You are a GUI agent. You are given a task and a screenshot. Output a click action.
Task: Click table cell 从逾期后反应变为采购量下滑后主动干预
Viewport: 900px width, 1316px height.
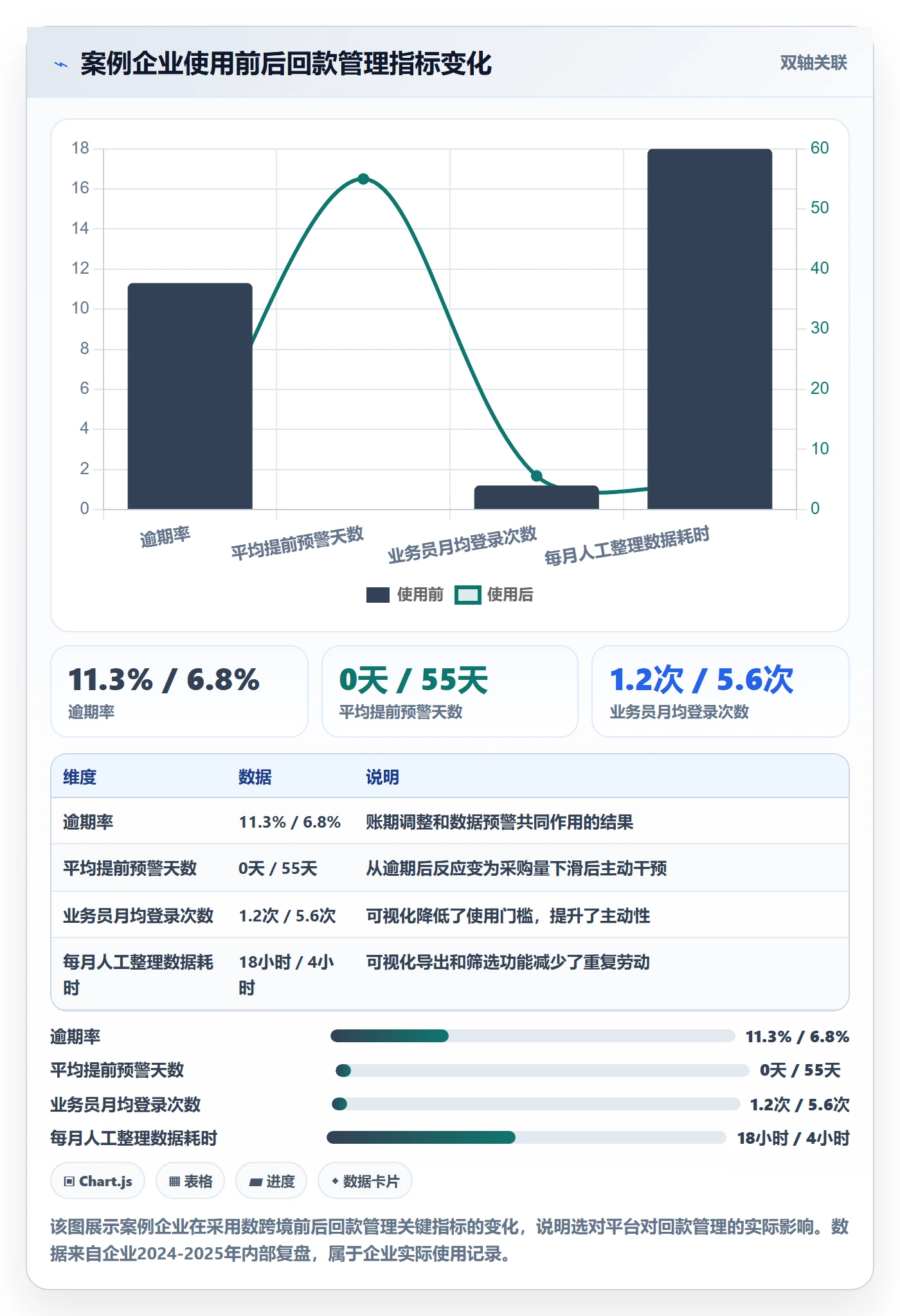(x=516, y=868)
